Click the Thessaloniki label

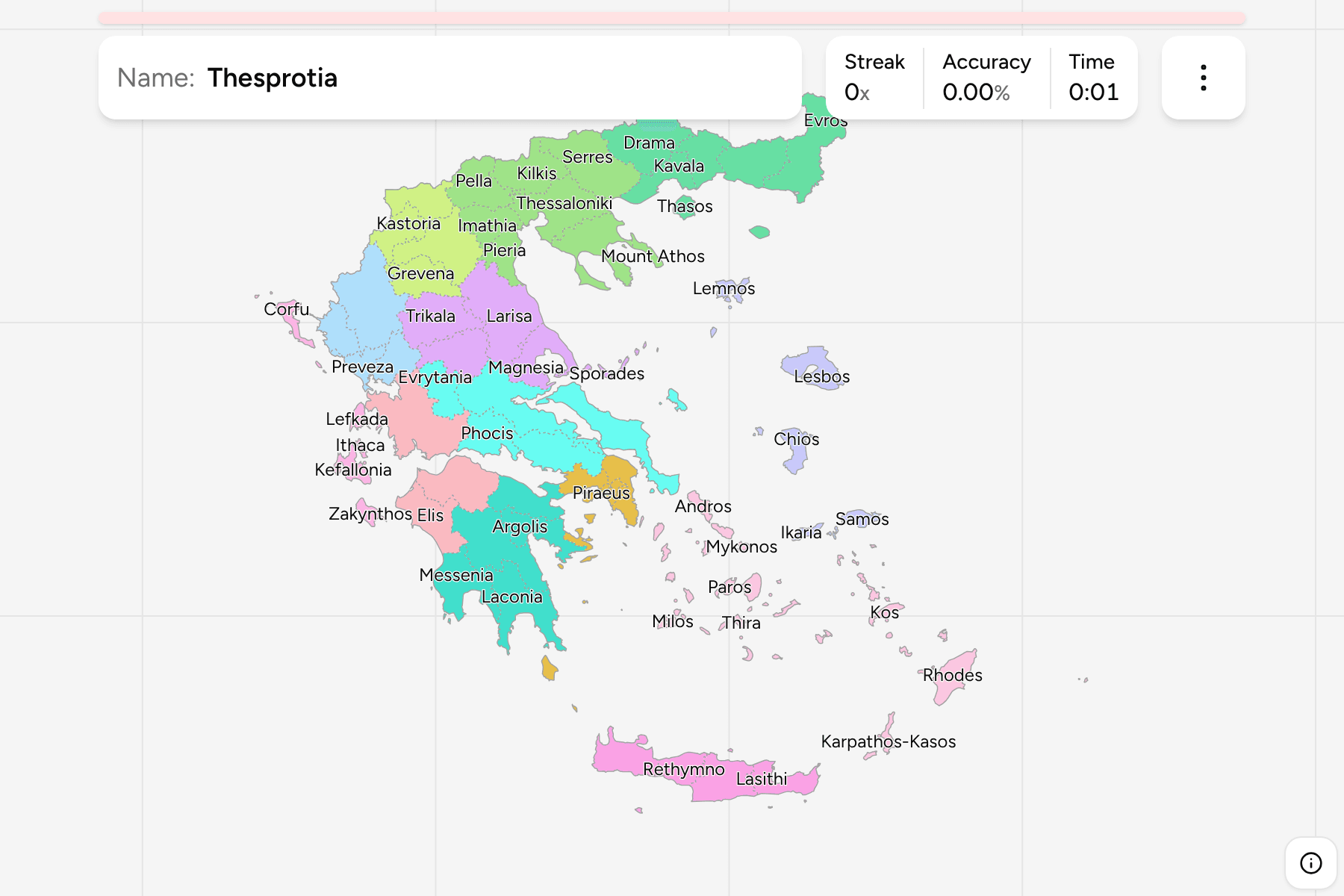click(x=564, y=203)
